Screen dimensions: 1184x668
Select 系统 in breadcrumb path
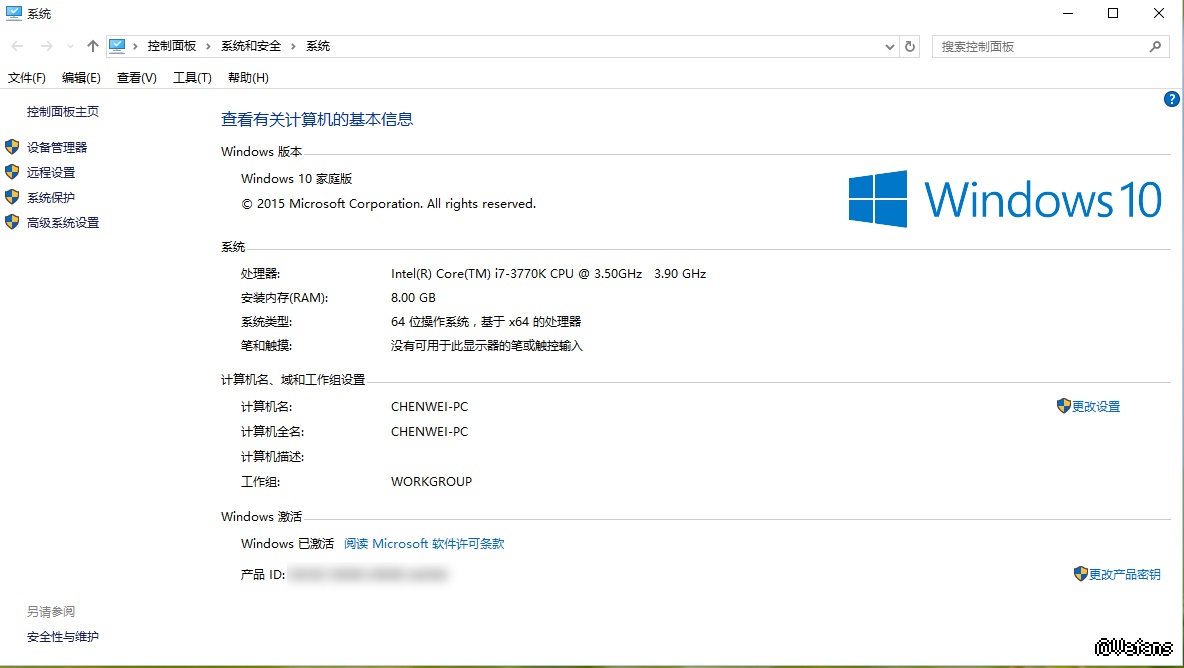pos(318,46)
